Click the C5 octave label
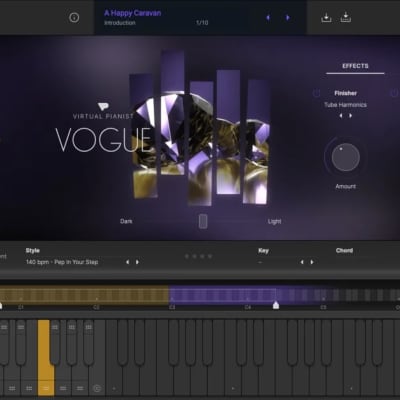Screen dimensions: 400x400 [x=323, y=307]
